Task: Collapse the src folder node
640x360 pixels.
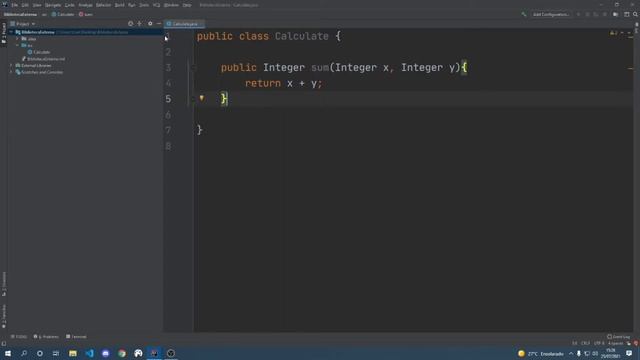Action: (x=18, y=45)
